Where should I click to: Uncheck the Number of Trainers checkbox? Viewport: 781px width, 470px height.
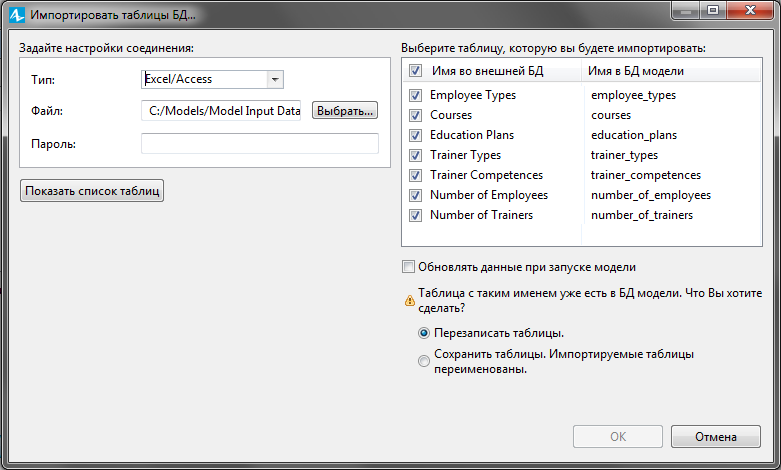[x=415, y=215]
